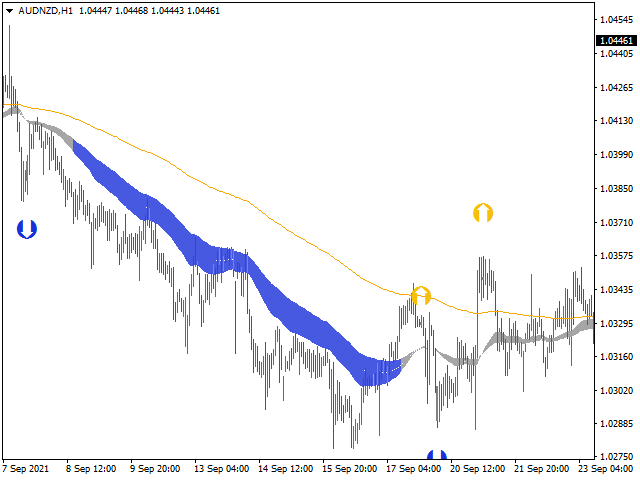
Task: Click the 1.03295 price scale label
Action: [616, 323]
